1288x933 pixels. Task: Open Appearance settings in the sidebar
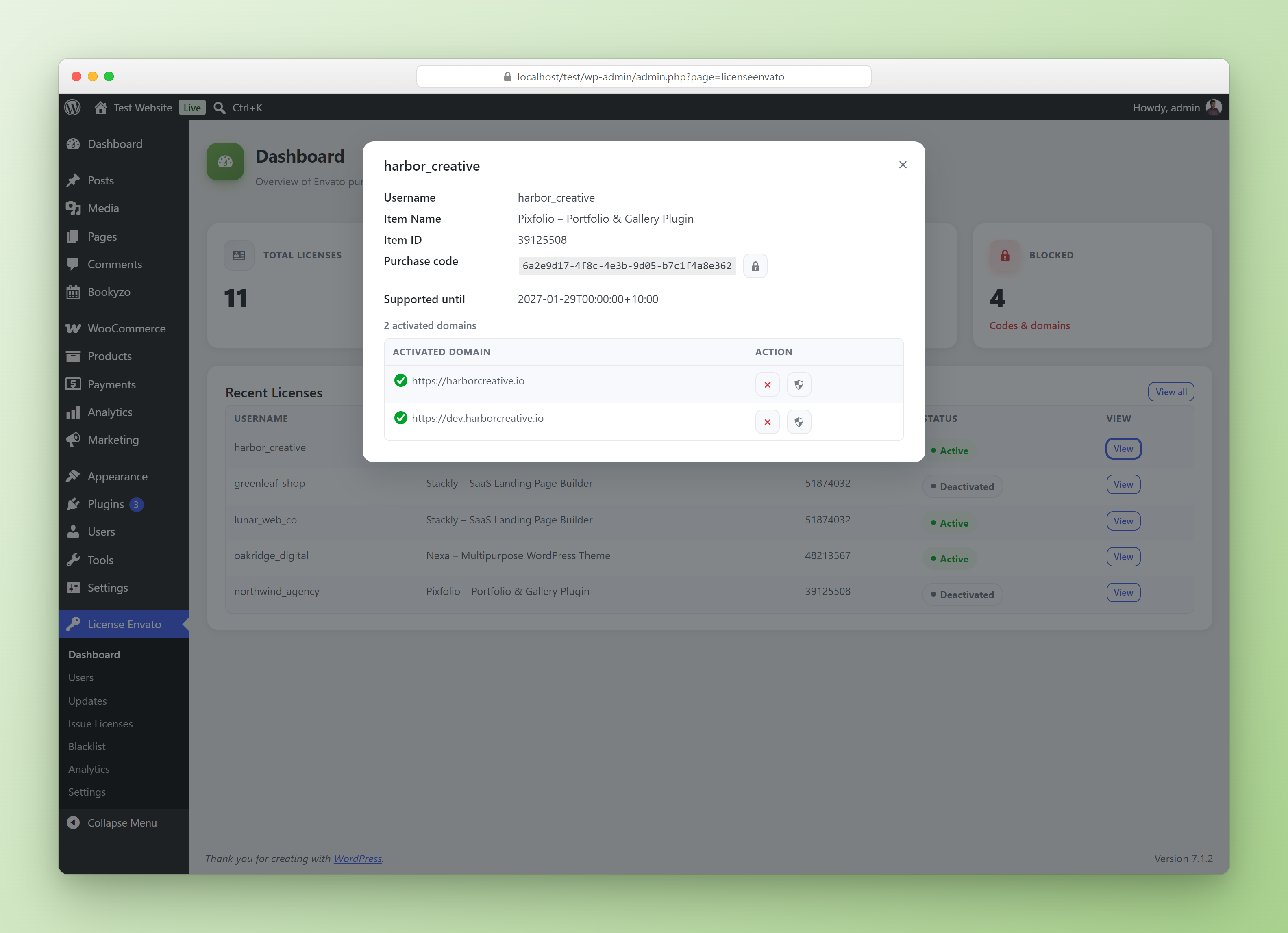tap(123, 476)
